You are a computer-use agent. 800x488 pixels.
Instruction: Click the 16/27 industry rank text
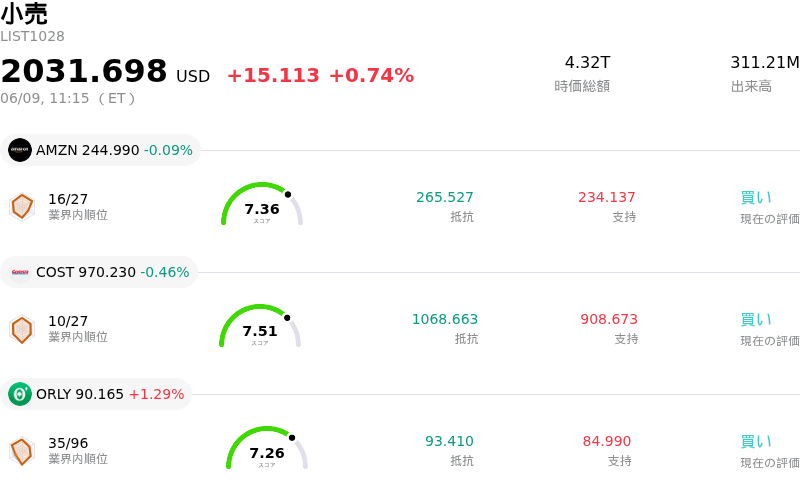click(68, 199)
